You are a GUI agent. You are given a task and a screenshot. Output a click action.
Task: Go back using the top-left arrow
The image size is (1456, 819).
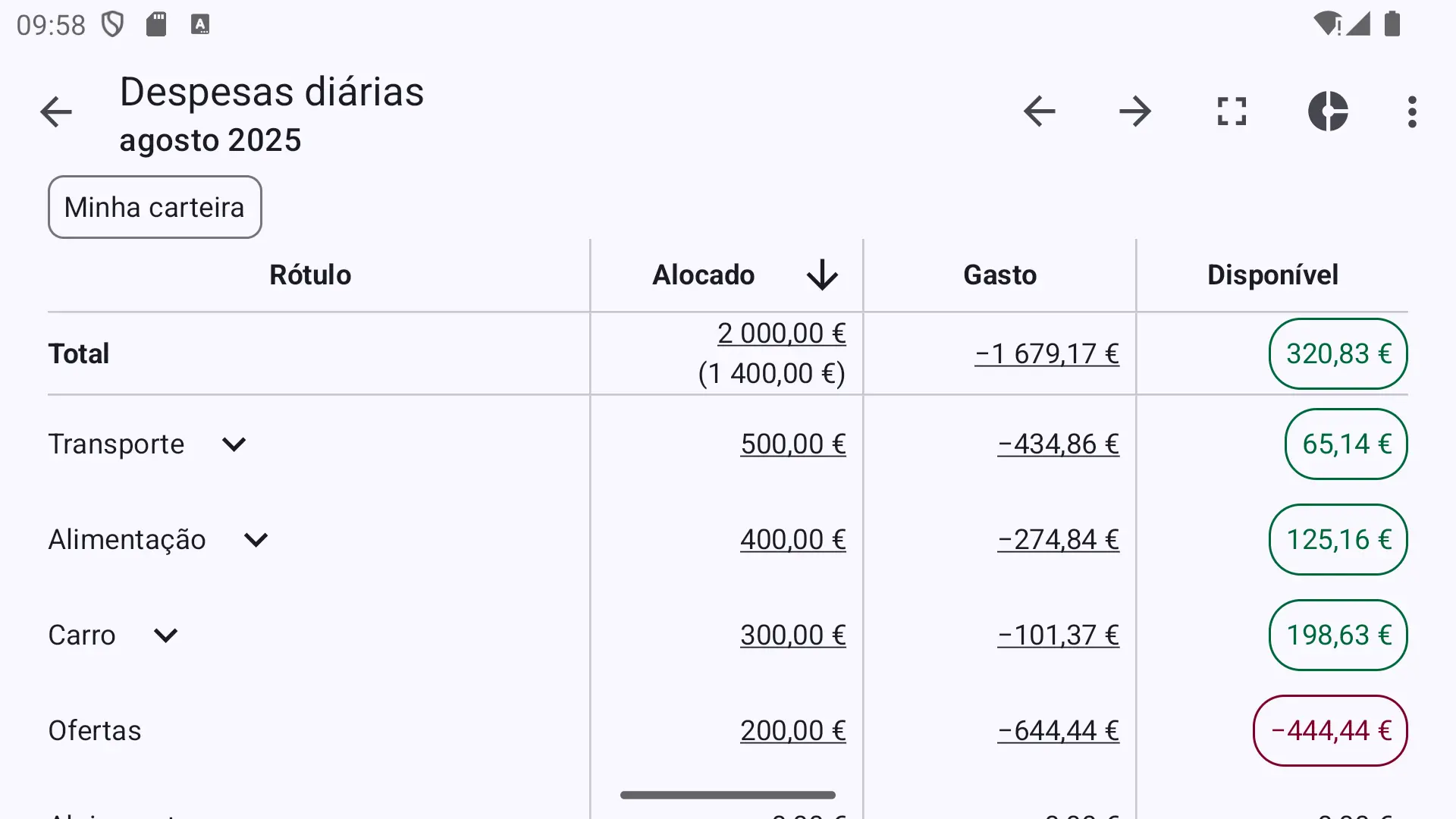(x=56, y=112)
